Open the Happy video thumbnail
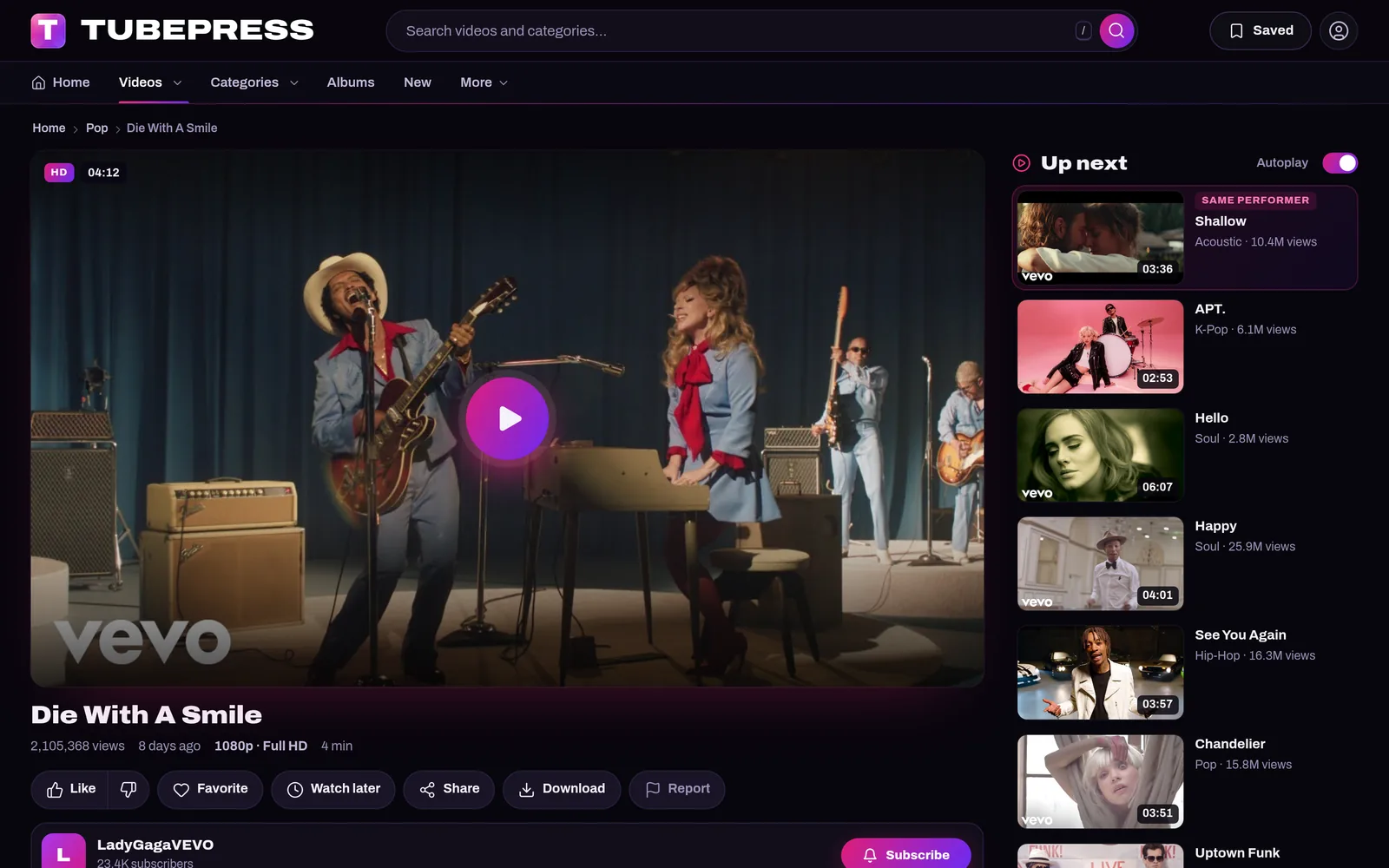Viewport: 1389px width, 868px height. pyautogui.click(x=1100, y=564)
